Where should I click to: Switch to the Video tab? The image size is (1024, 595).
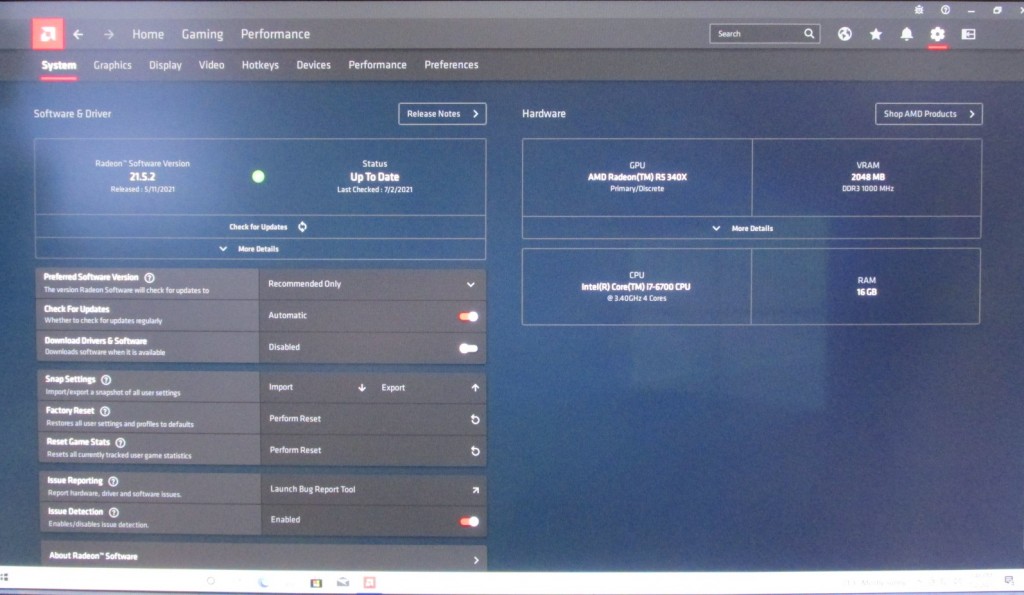pos(212,65)
